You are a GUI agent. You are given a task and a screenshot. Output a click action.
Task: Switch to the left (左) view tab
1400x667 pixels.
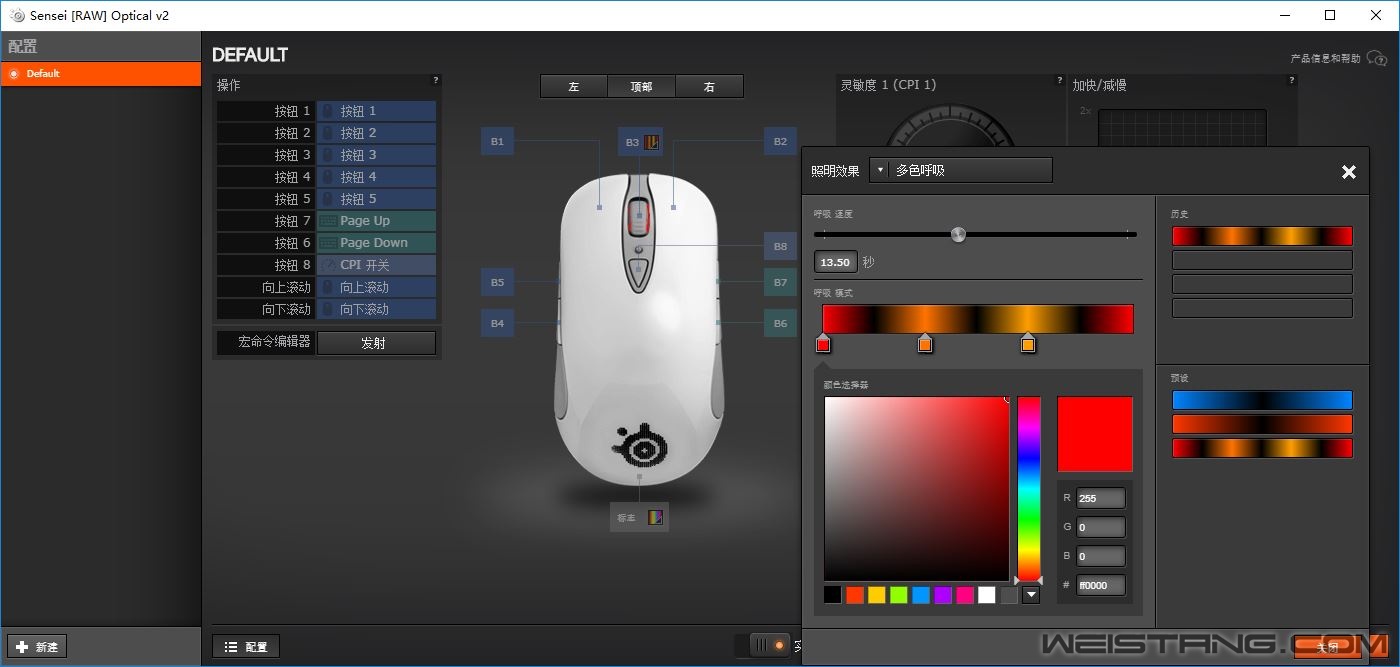(x=574, y=87)
